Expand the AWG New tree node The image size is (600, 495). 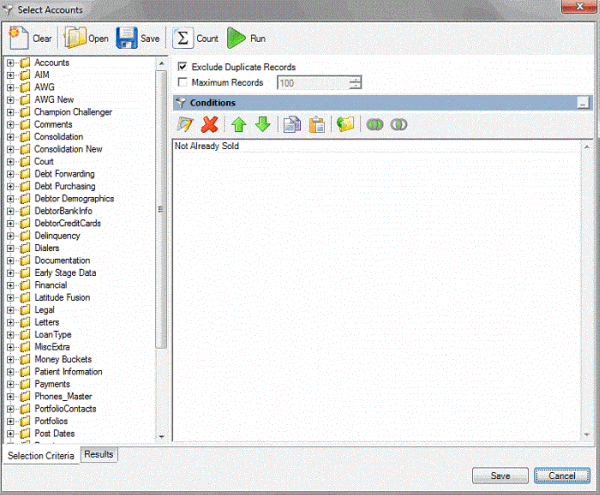[x=11, y=100]
